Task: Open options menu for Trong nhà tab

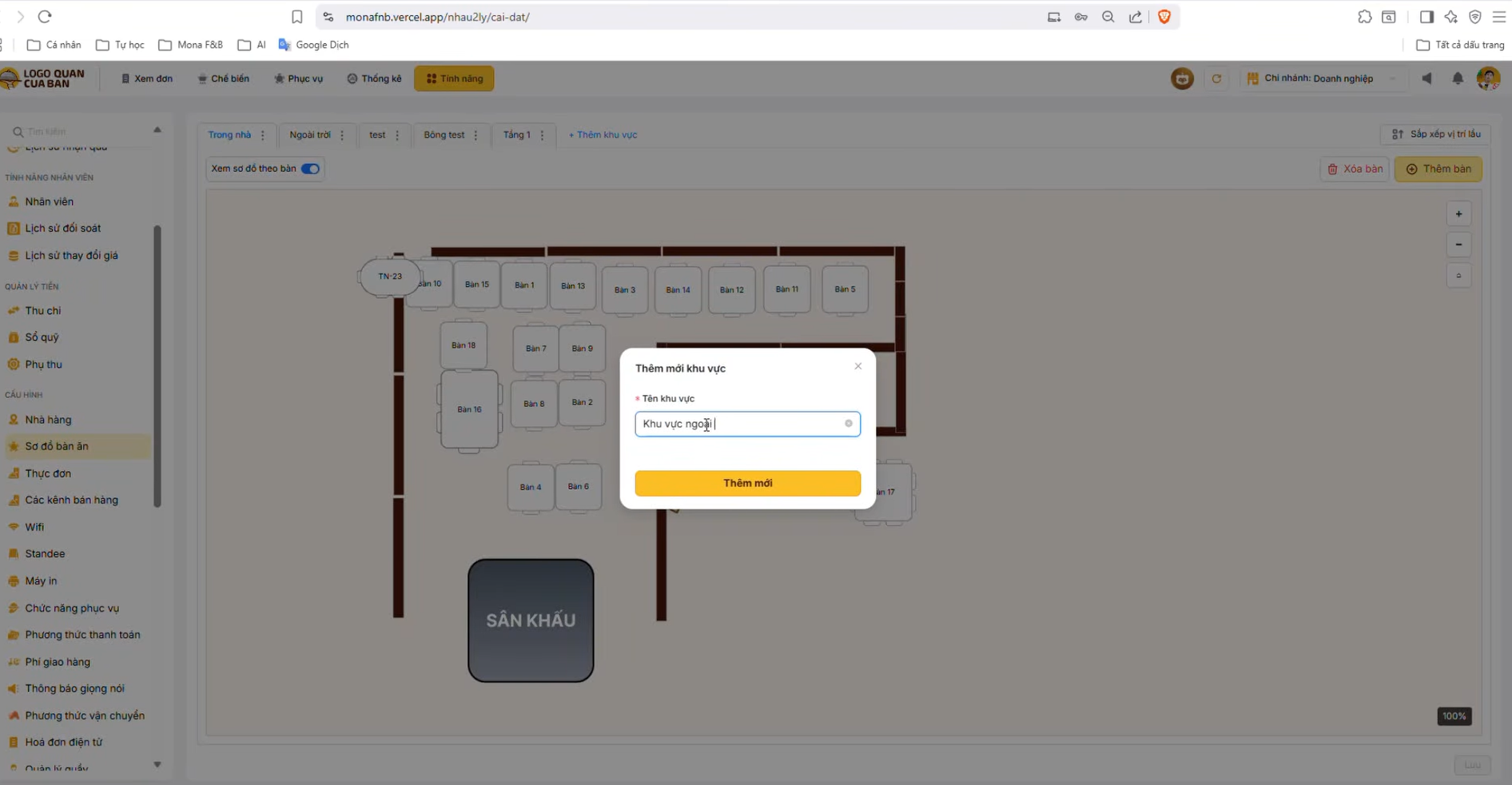Action: [x=263, y=135]
